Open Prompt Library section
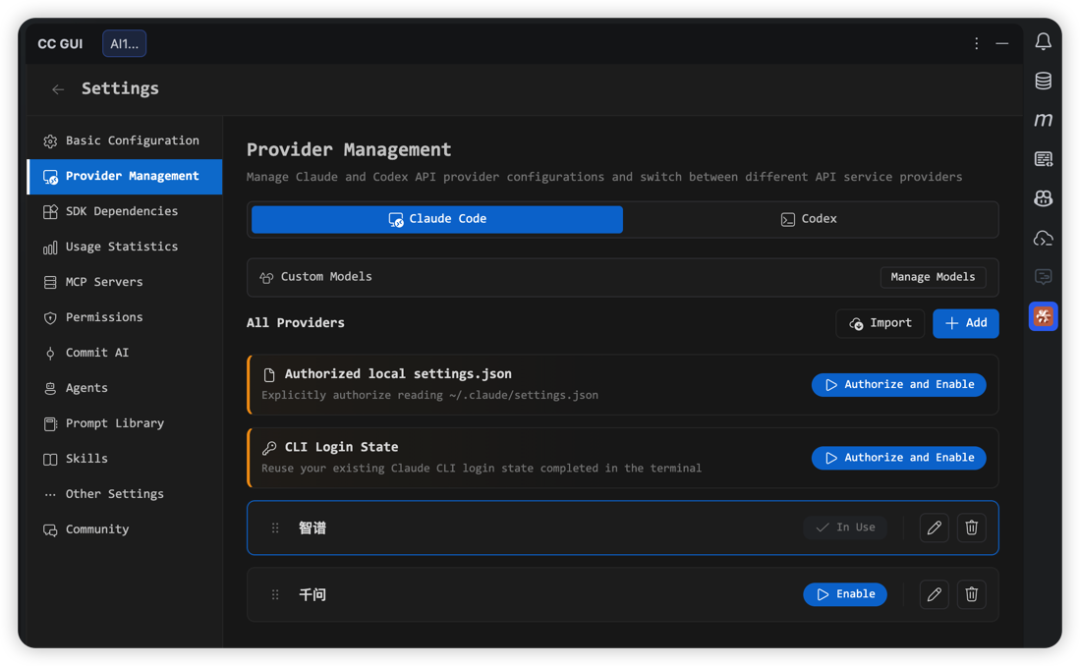 coord(125,424)
